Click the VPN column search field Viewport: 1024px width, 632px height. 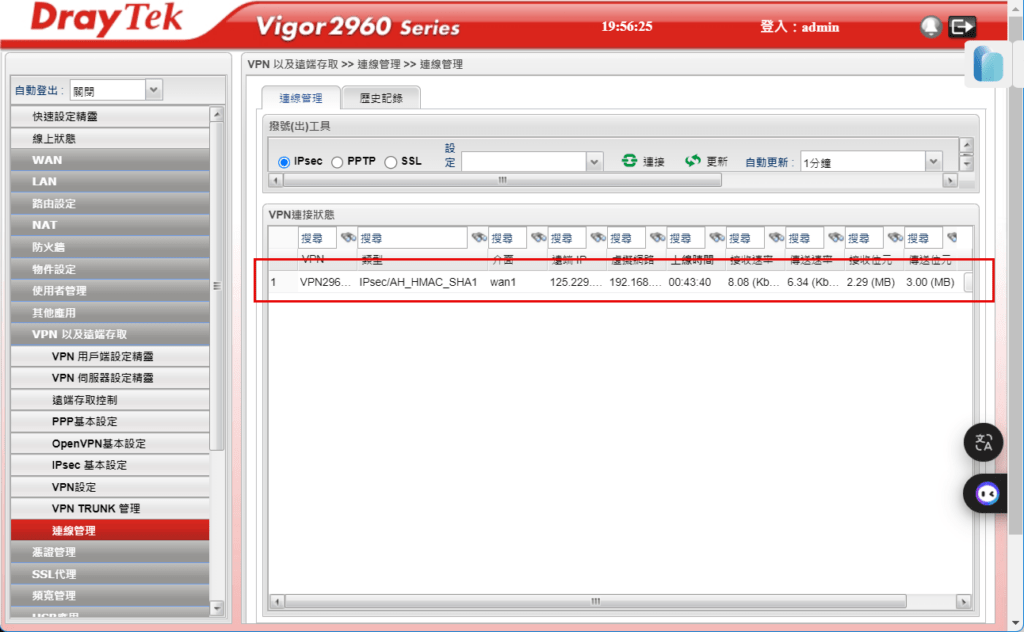[x=317, y=238]
